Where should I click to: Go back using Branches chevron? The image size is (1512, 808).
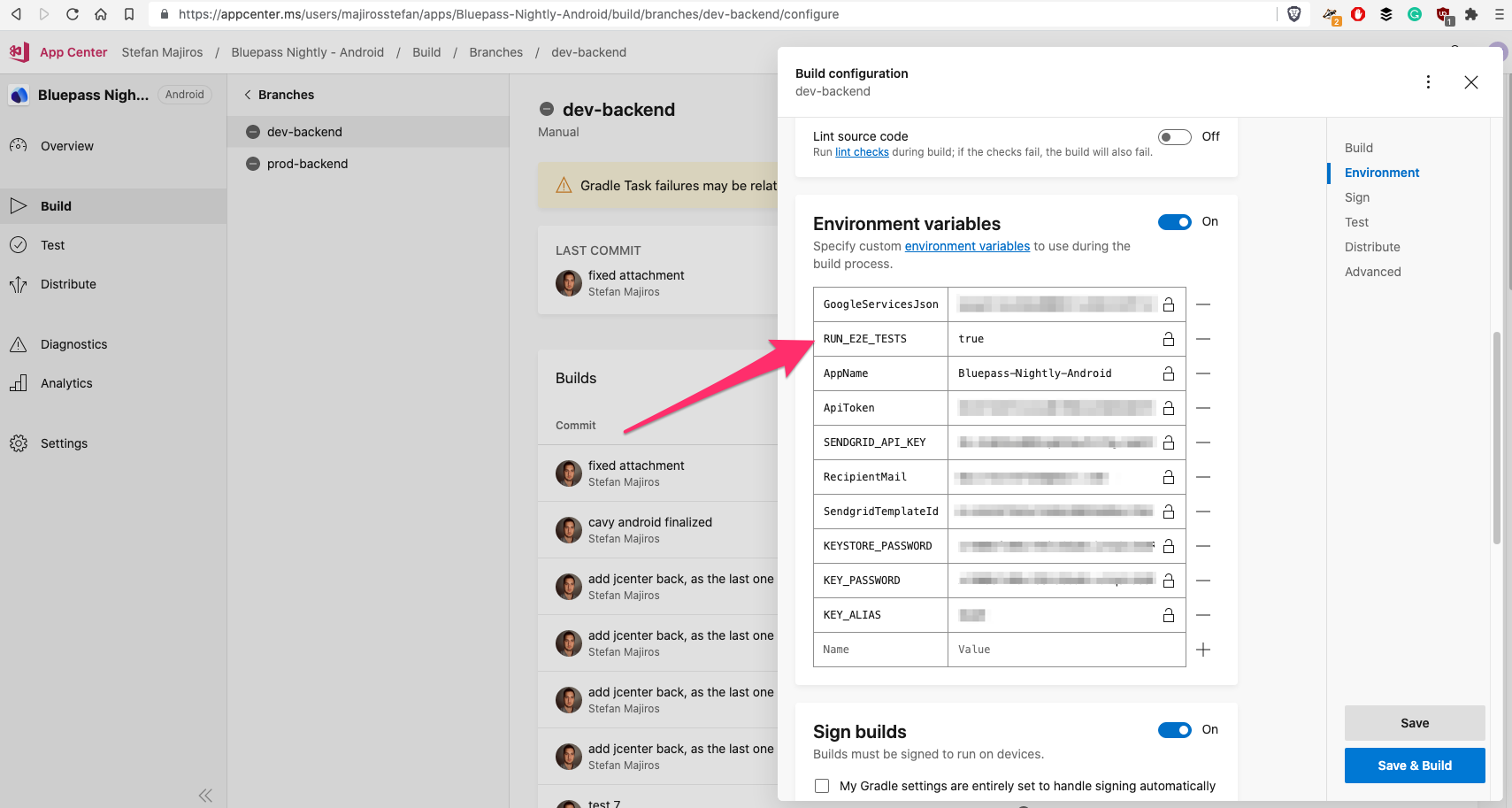tap(248, 95)
